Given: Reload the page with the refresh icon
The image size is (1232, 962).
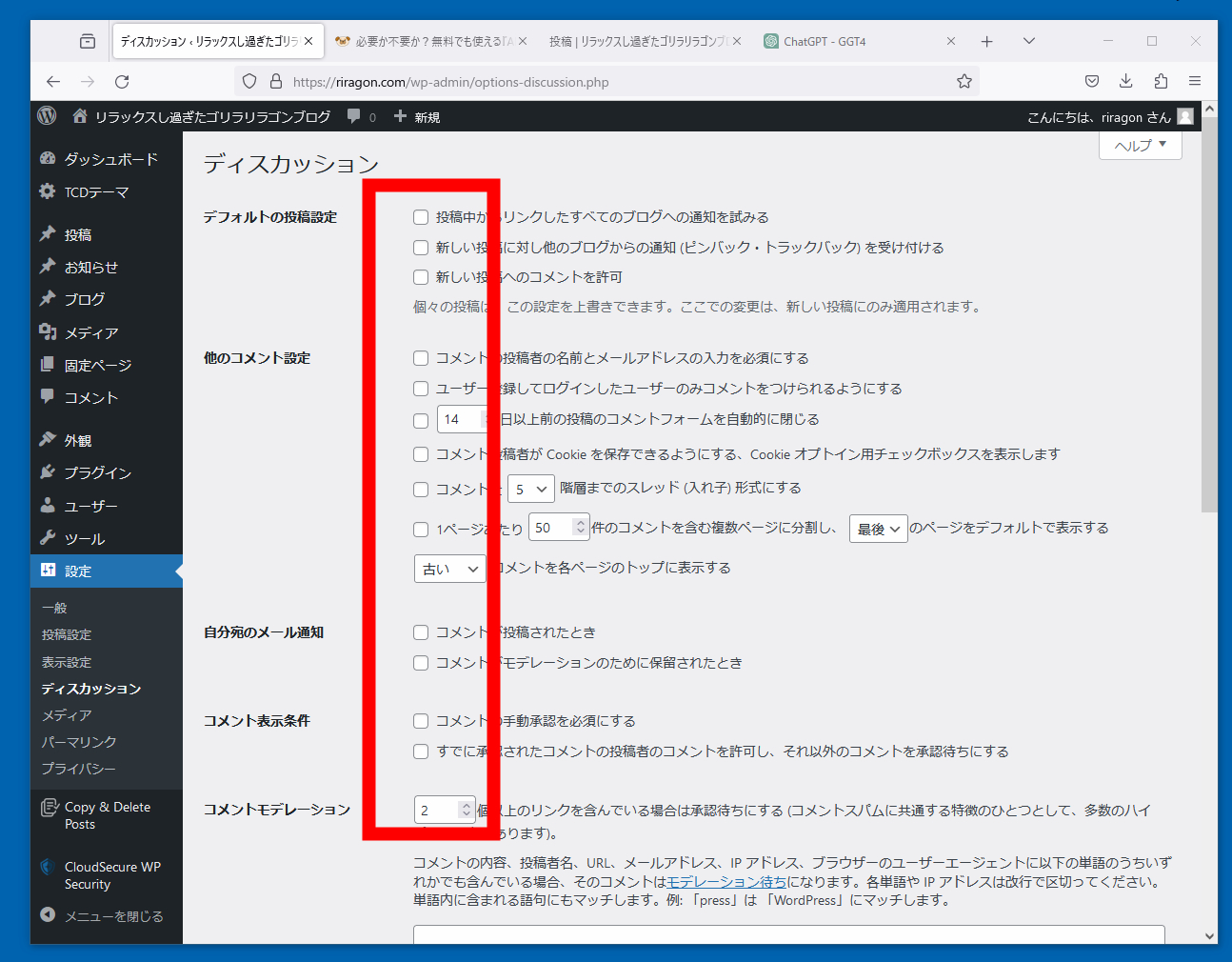Looking at the screenshot, I should pos(122,82).
